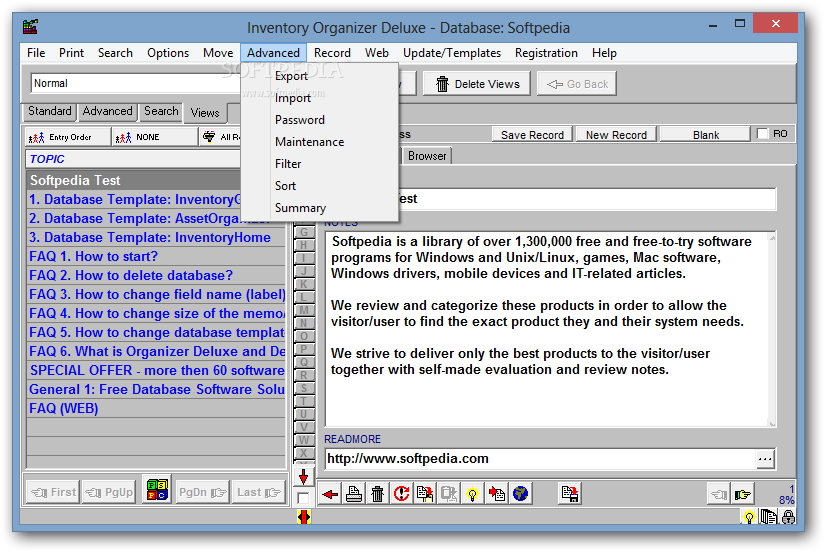Switch to the Views tab
Viewport: 825px width, 552px height.
click(x=205, y=113)
